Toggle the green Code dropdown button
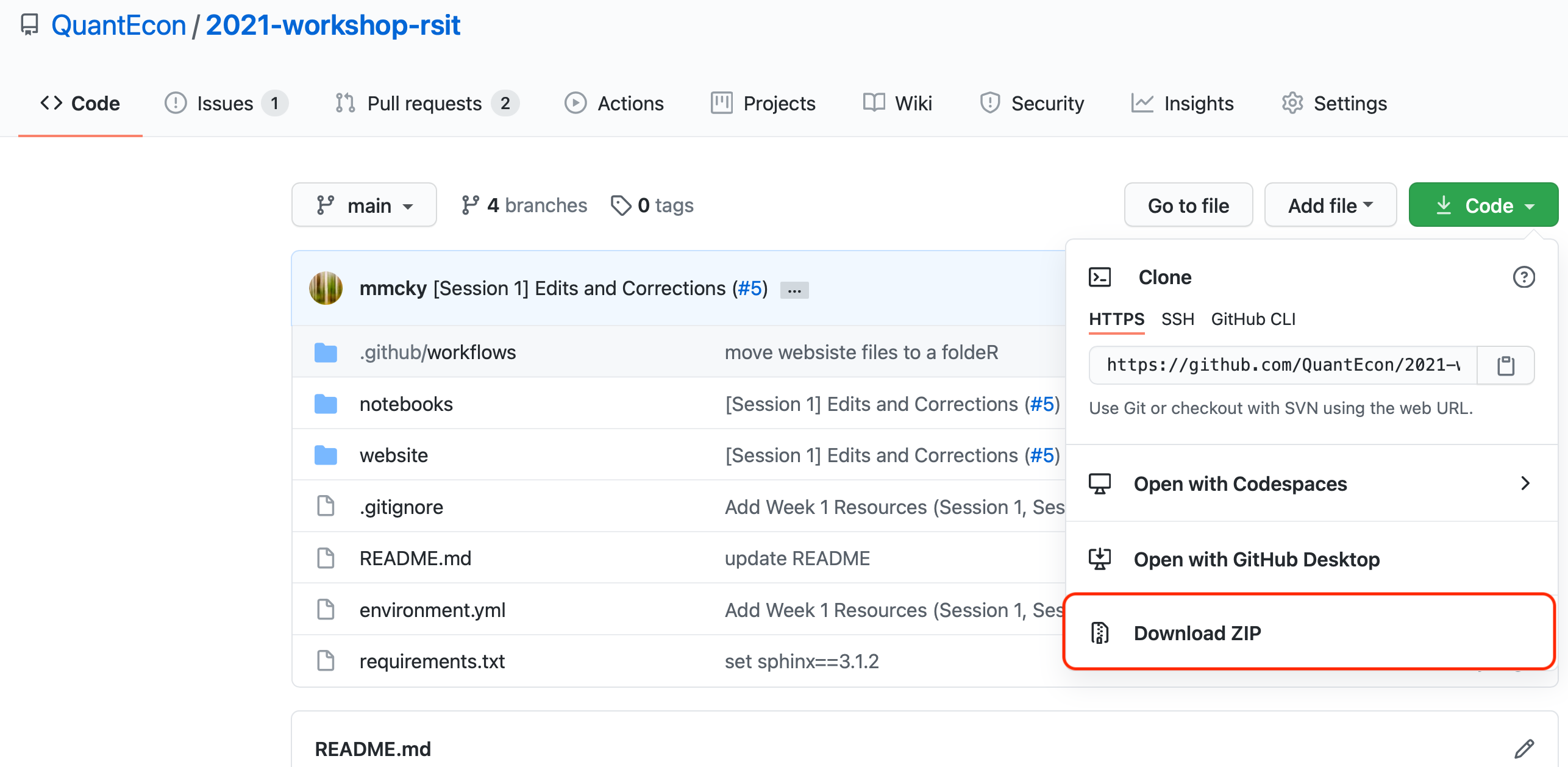The image size is (1568, 767). click(1483, 205)
